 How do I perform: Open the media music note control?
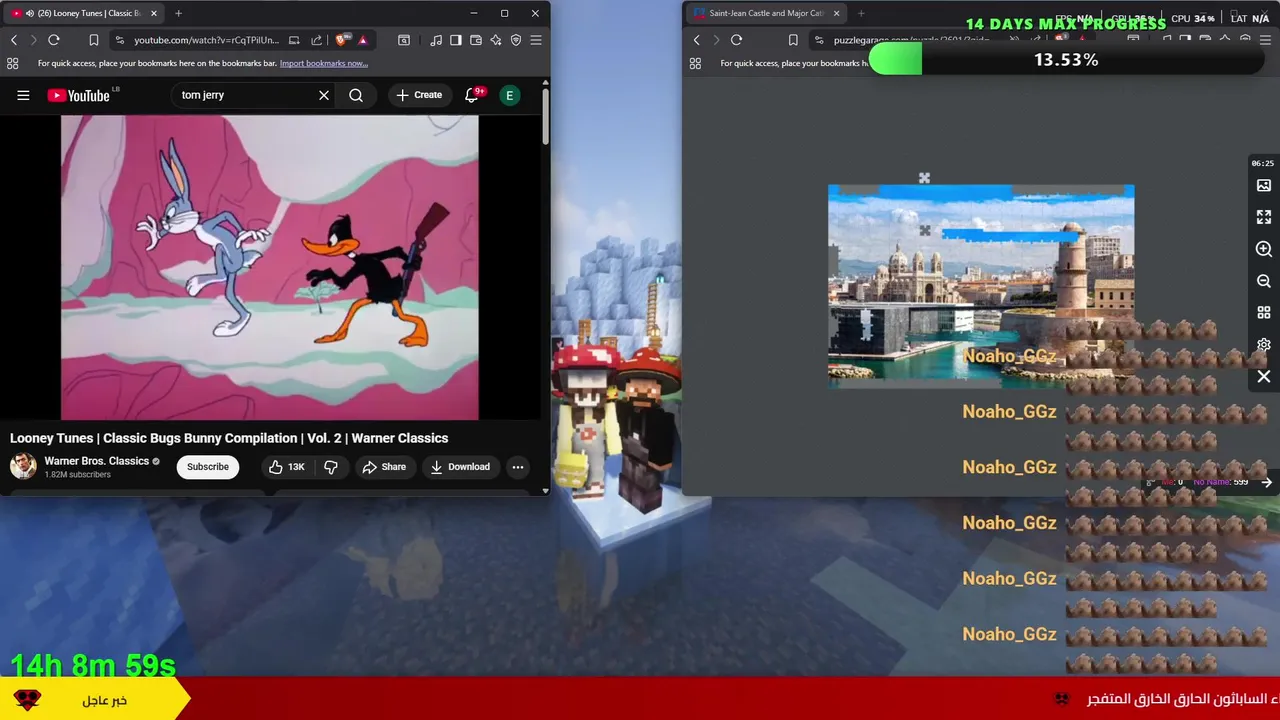click(x=436, y=40)
